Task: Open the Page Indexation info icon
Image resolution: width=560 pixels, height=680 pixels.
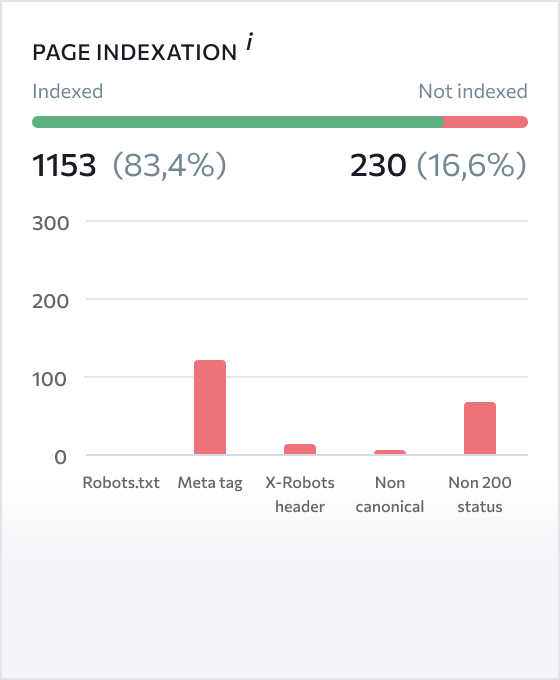Action: pos(250,42)
